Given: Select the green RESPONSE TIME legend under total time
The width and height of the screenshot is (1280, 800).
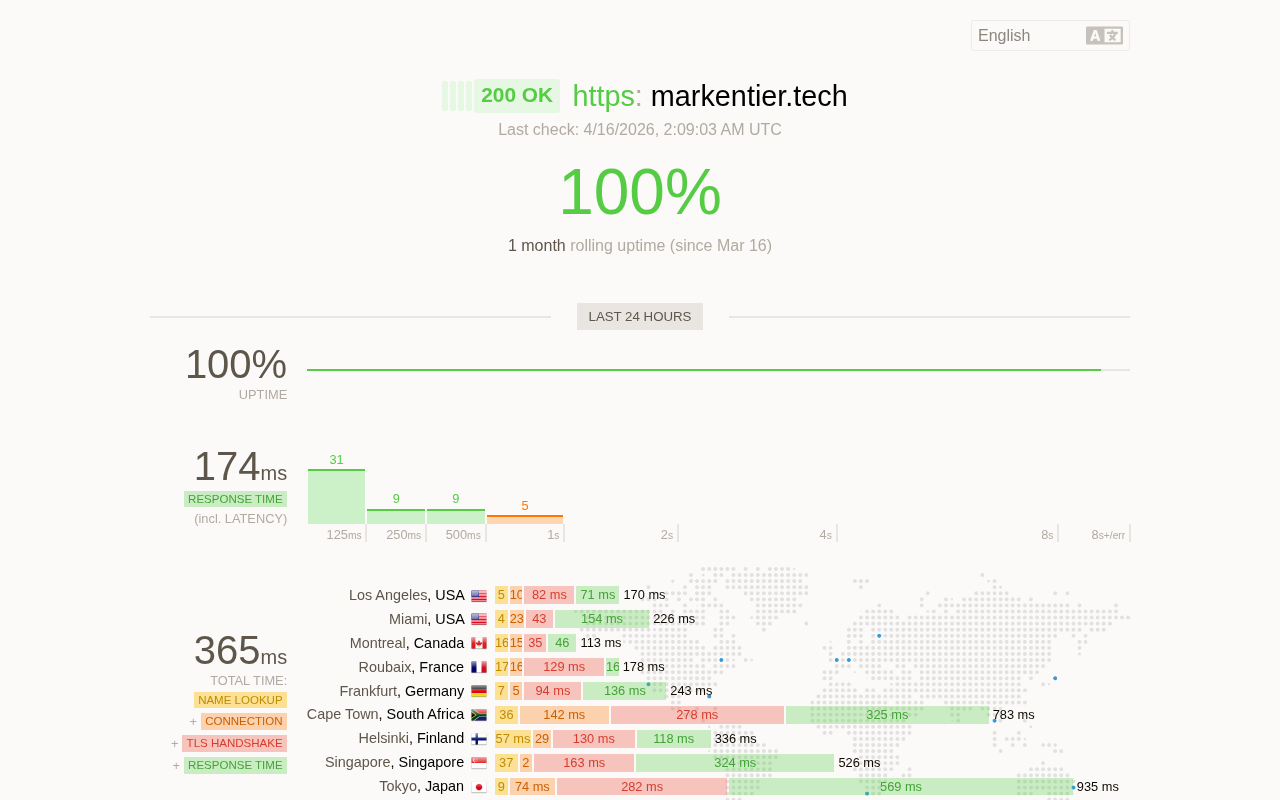Looking at the screenshot, I should (x=235, y=766).
